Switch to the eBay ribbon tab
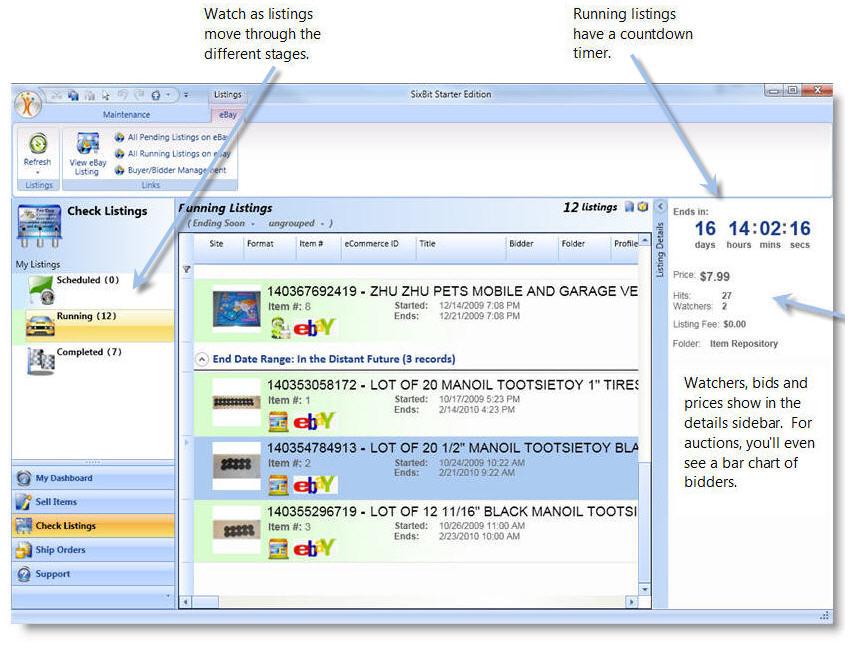Viewport: 848px width, 653px height. coord(228,115)
